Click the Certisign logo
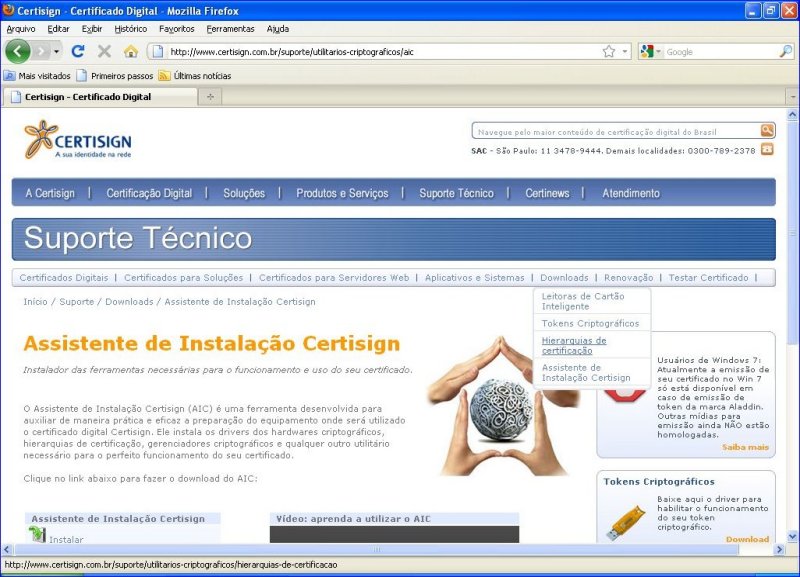This screenshot has width=800, height=577. tap(78, 139)
